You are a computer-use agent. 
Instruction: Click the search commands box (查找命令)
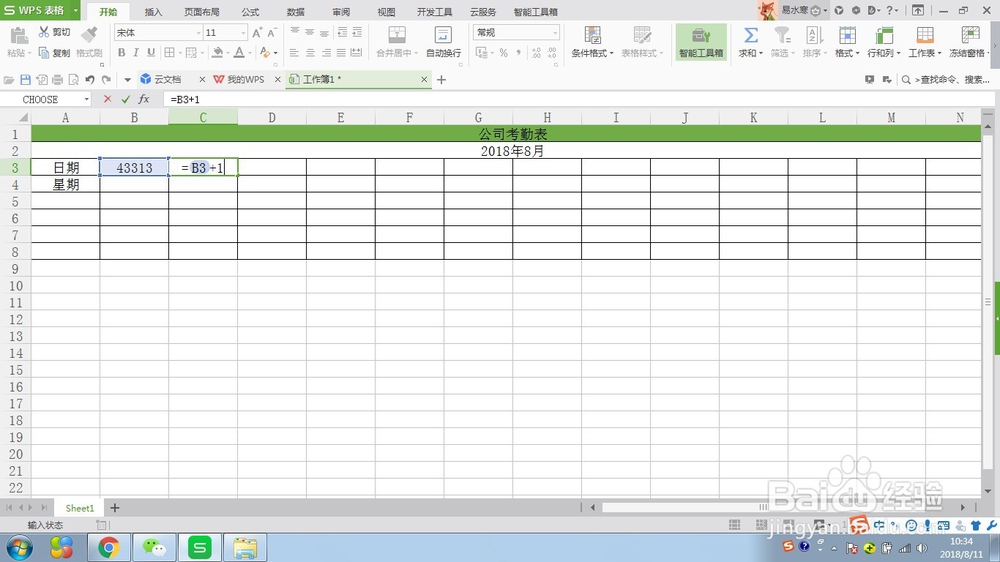click(946, 80)
